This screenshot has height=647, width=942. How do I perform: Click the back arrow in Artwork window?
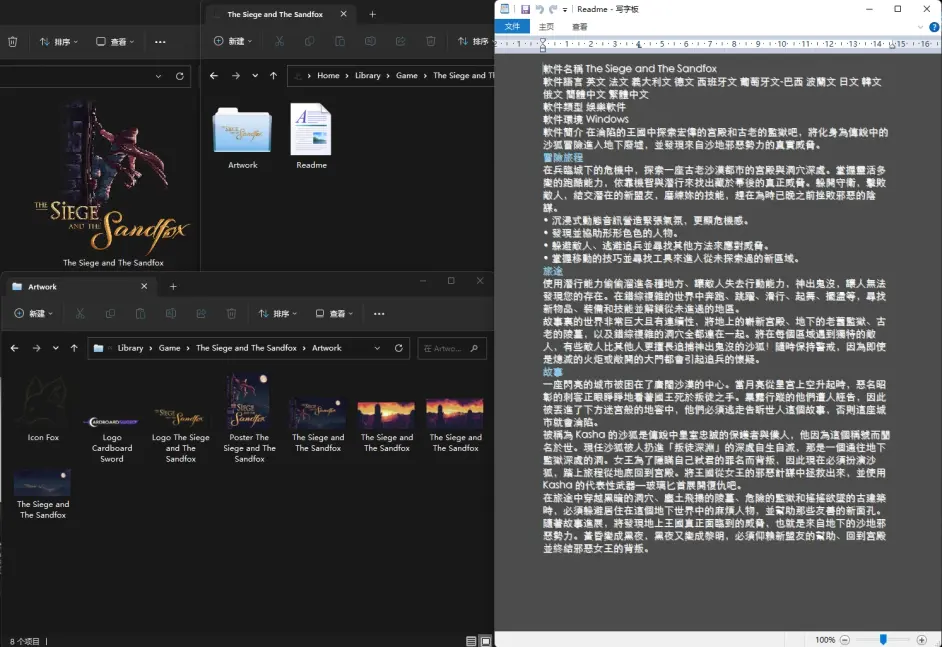[x=14, y=348]
